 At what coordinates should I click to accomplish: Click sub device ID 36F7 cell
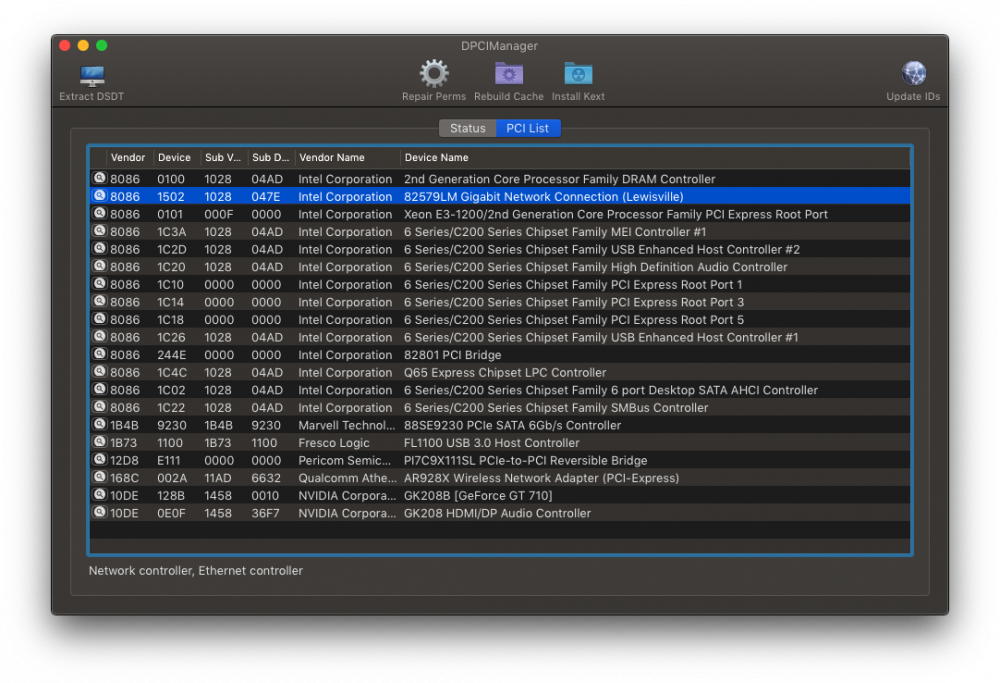pos(265,513)
